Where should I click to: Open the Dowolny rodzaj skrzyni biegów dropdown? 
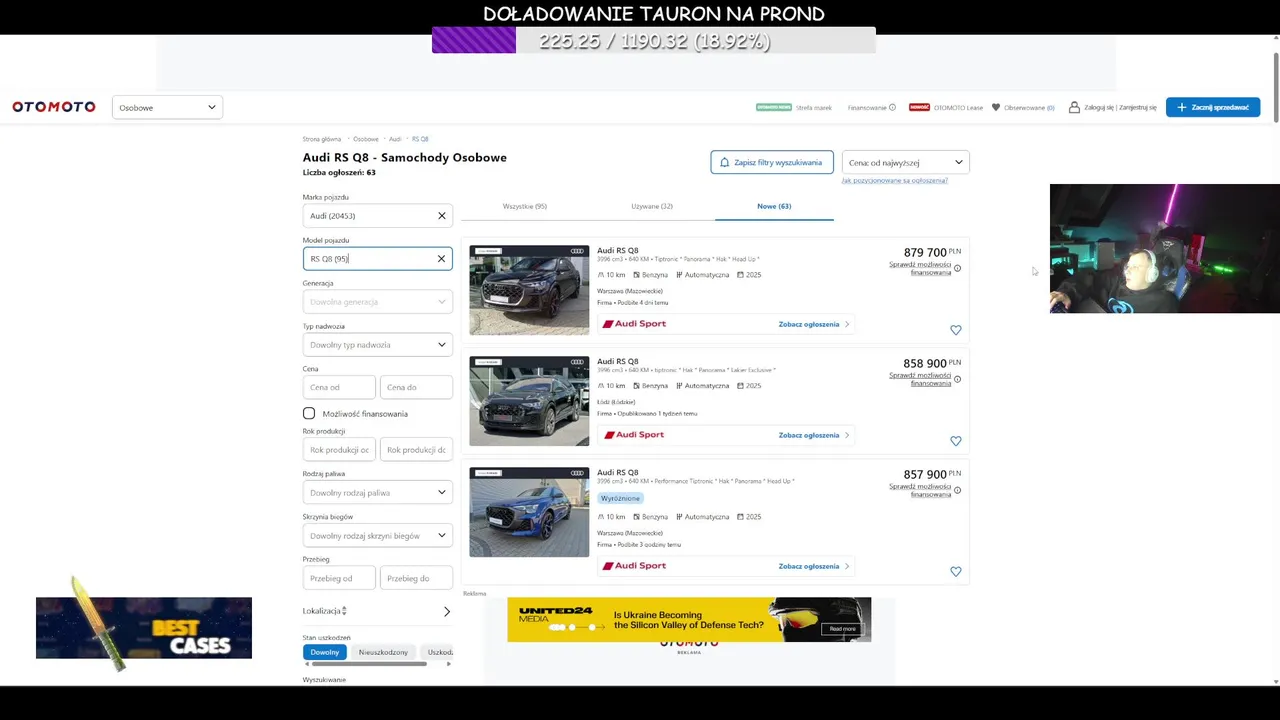click(377, 536)
